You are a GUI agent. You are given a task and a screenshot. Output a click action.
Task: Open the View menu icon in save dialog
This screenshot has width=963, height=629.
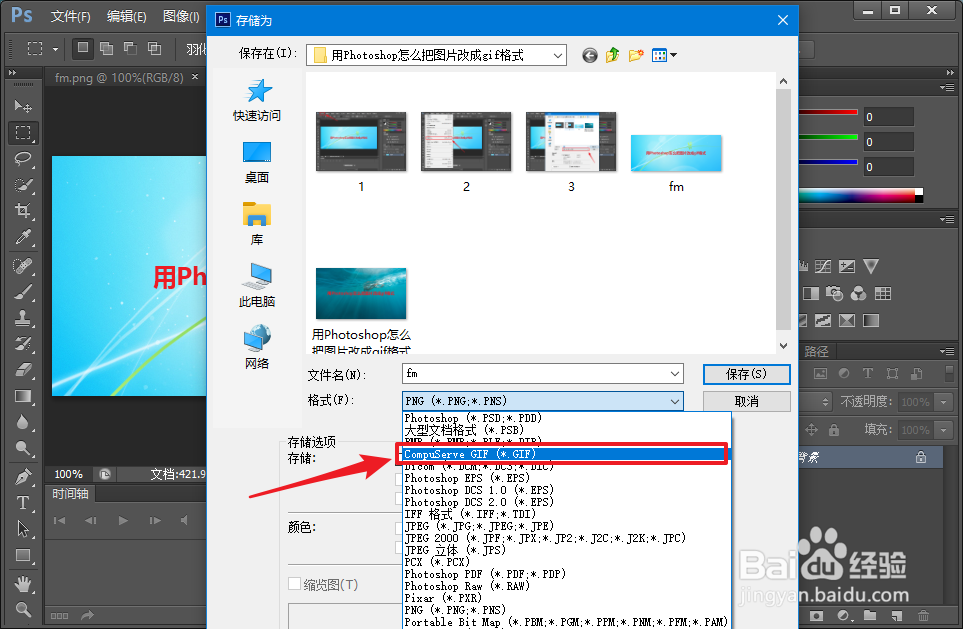tap(664, 55)
